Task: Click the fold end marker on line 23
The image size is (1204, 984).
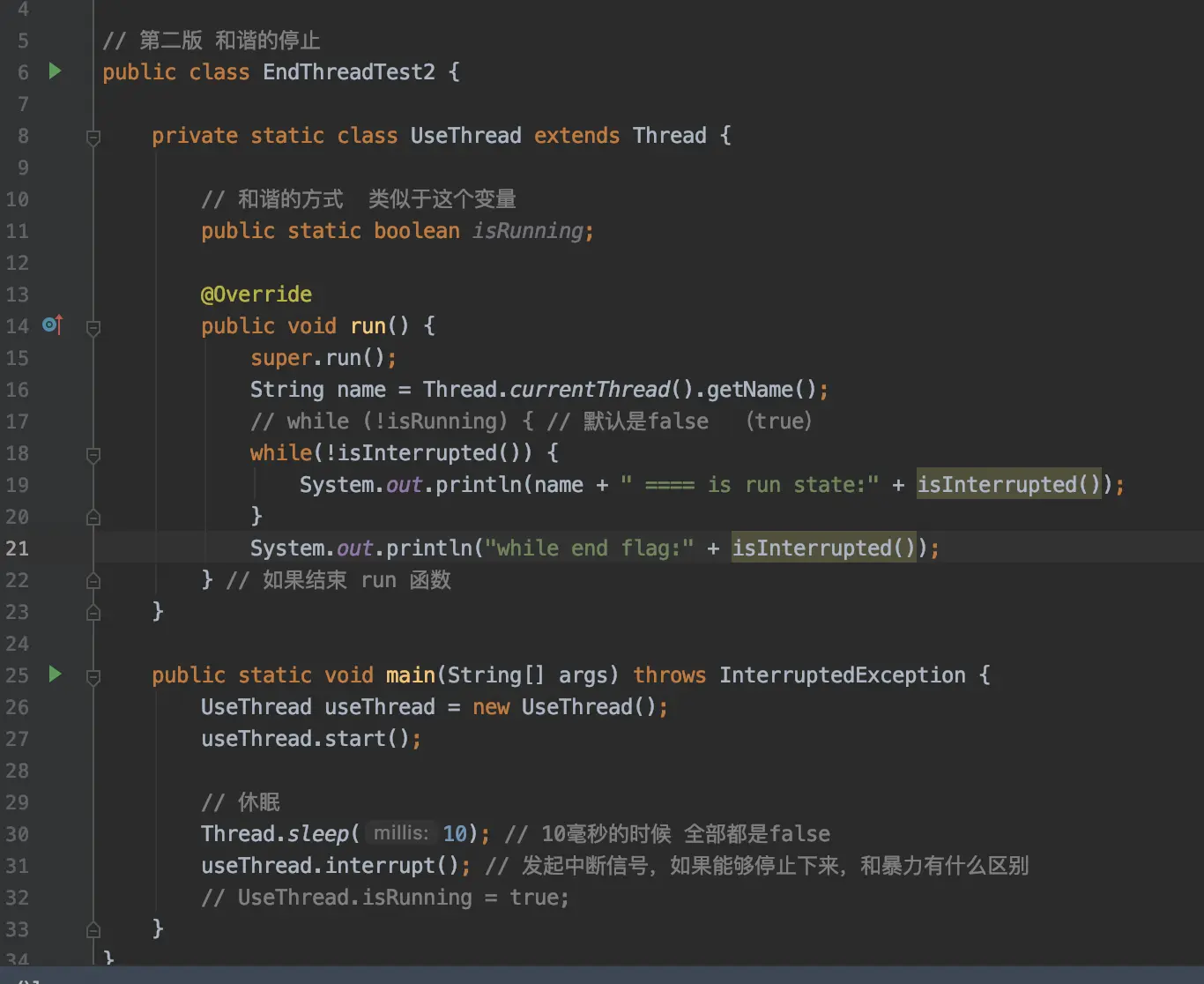Action: [93, 613]
